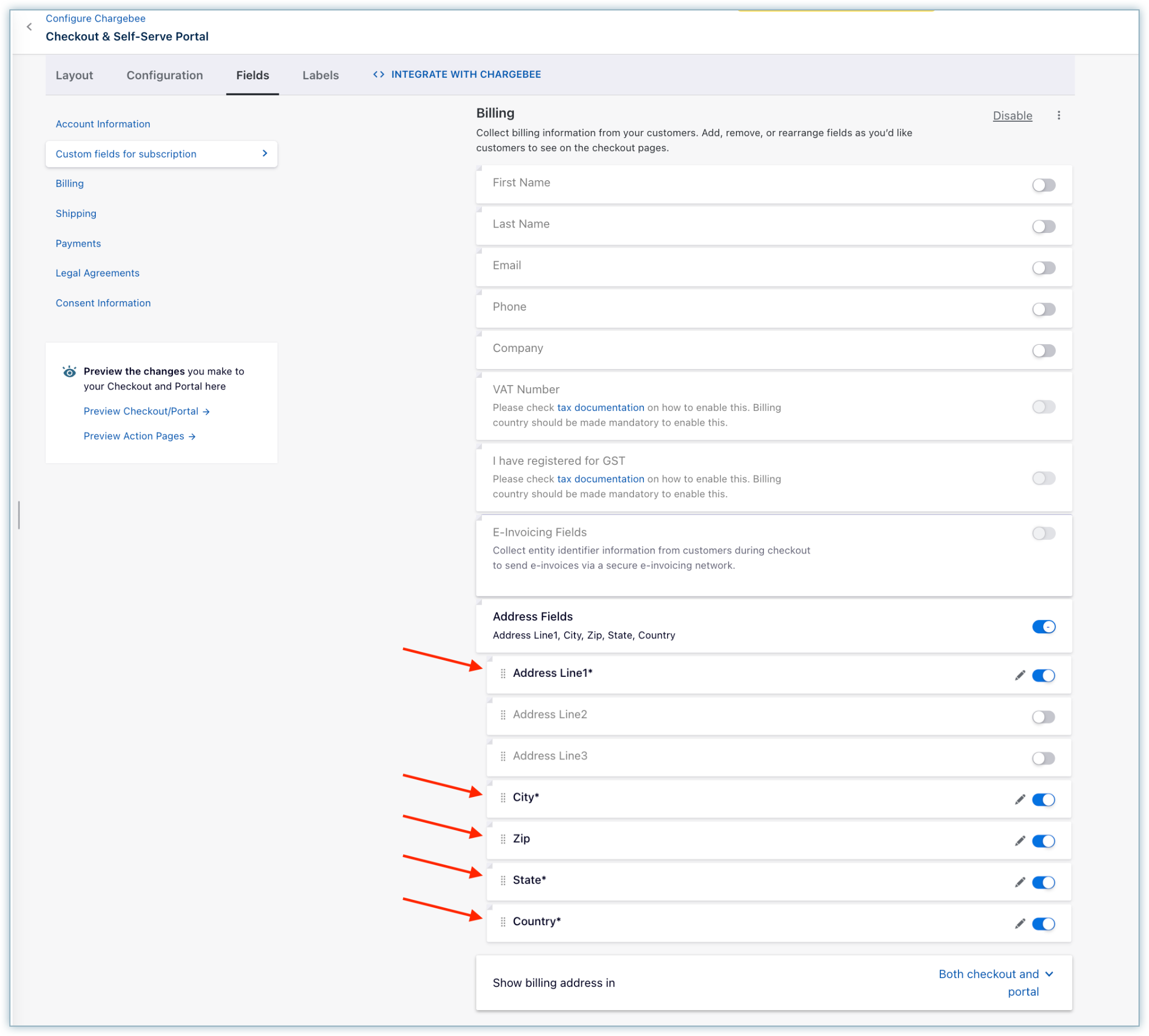Screen dimensions: 1149x1036
Task: Click the edit pencil icon for Country
Action: click(x=1019, y=924)
